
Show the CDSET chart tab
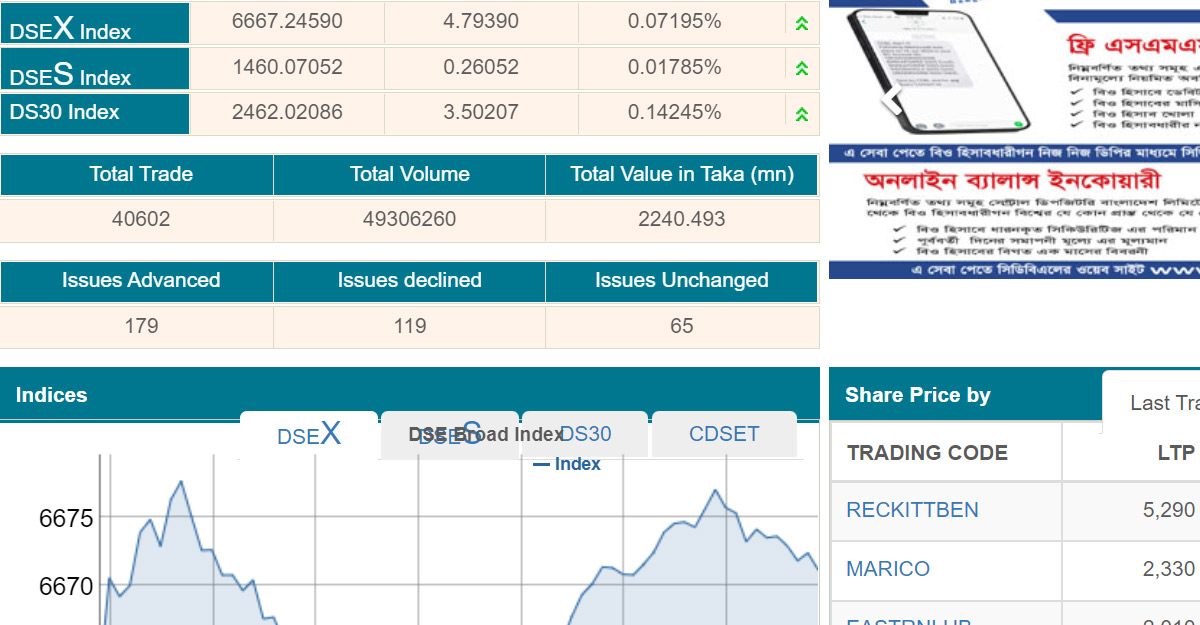724,434
